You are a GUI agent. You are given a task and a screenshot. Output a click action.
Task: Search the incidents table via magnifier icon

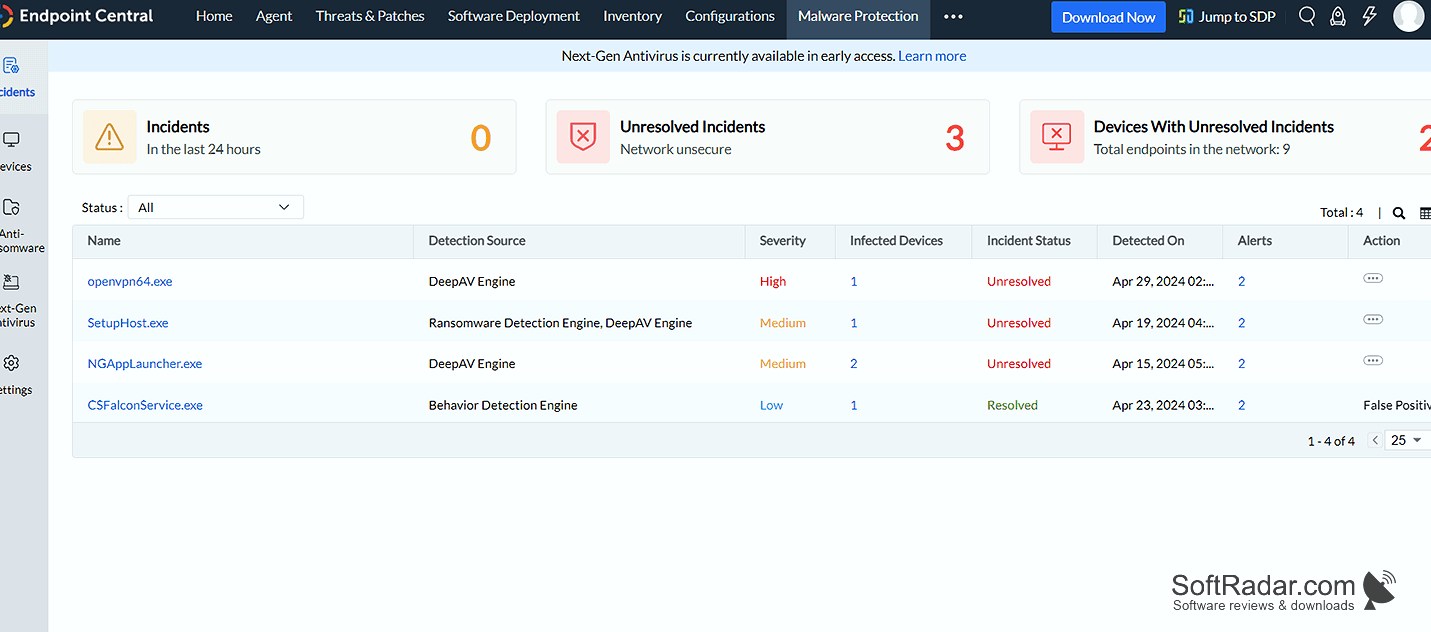(1399, 213)
